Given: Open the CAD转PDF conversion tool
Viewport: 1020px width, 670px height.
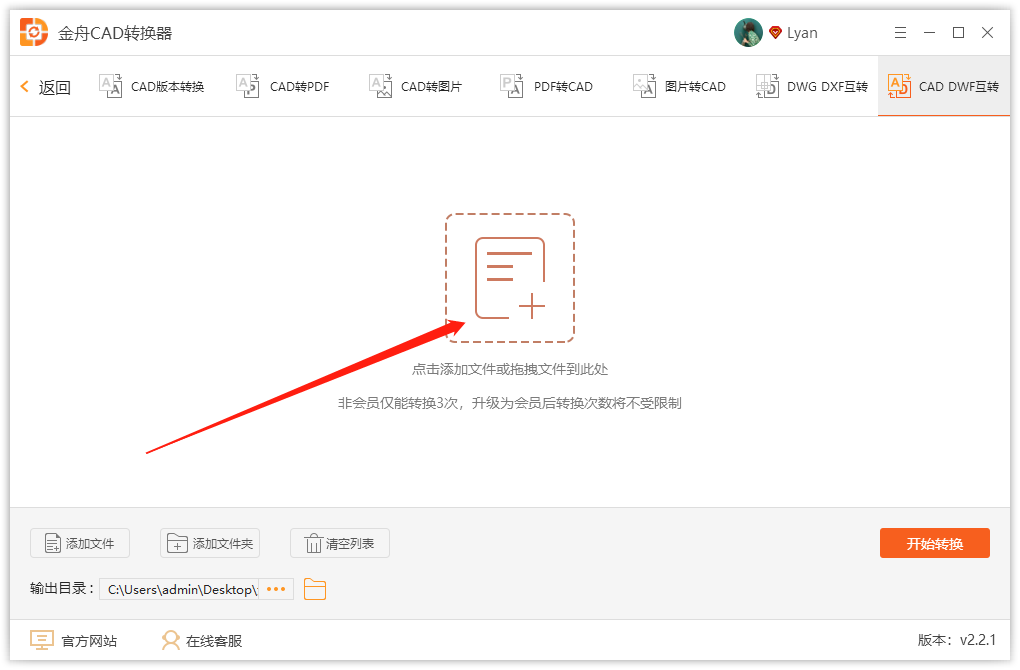Looking at the screenshot, I should [x=246, y=85].
